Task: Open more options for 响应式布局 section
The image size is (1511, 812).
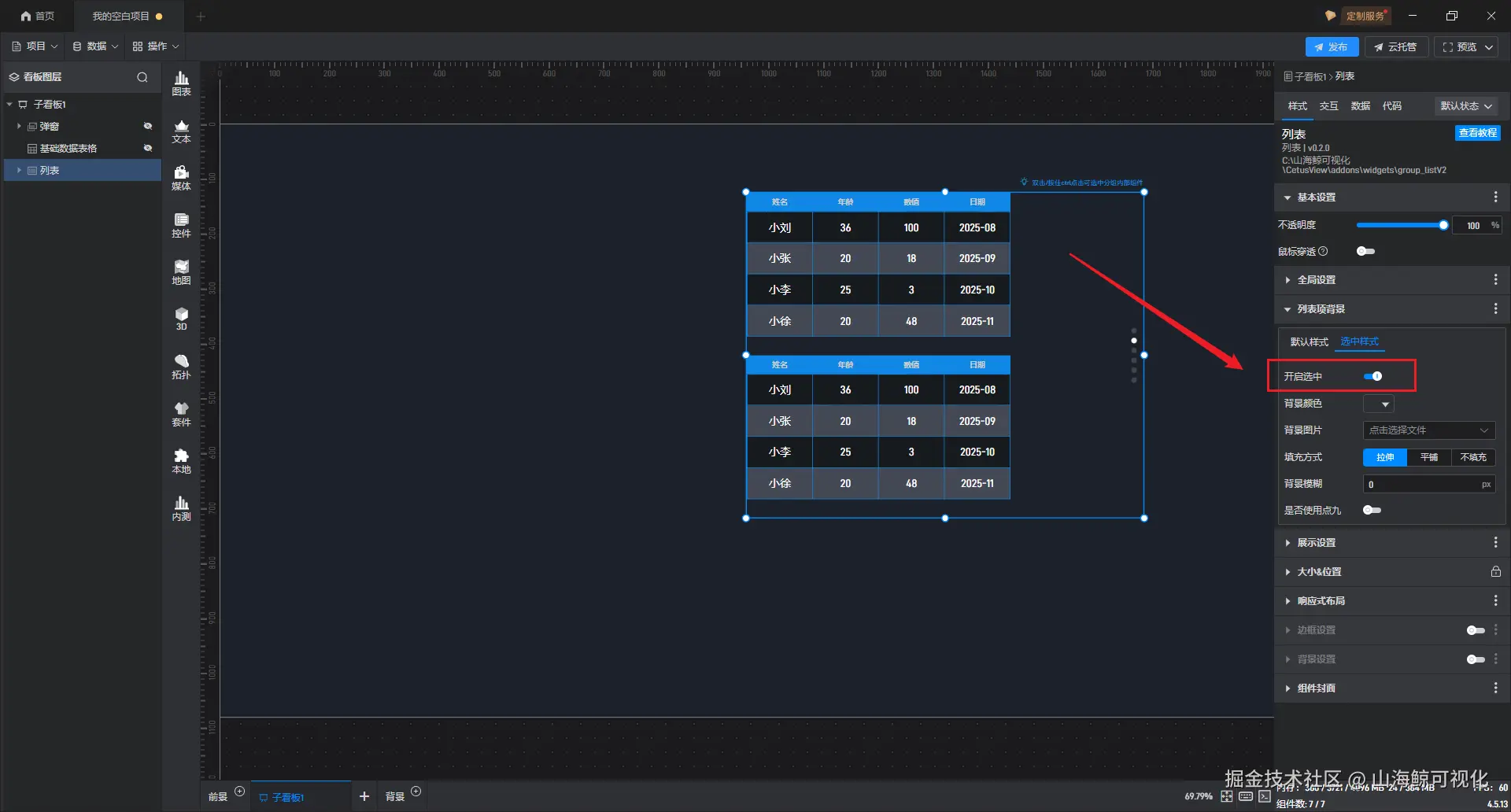Action: (x=1496, y=601)
